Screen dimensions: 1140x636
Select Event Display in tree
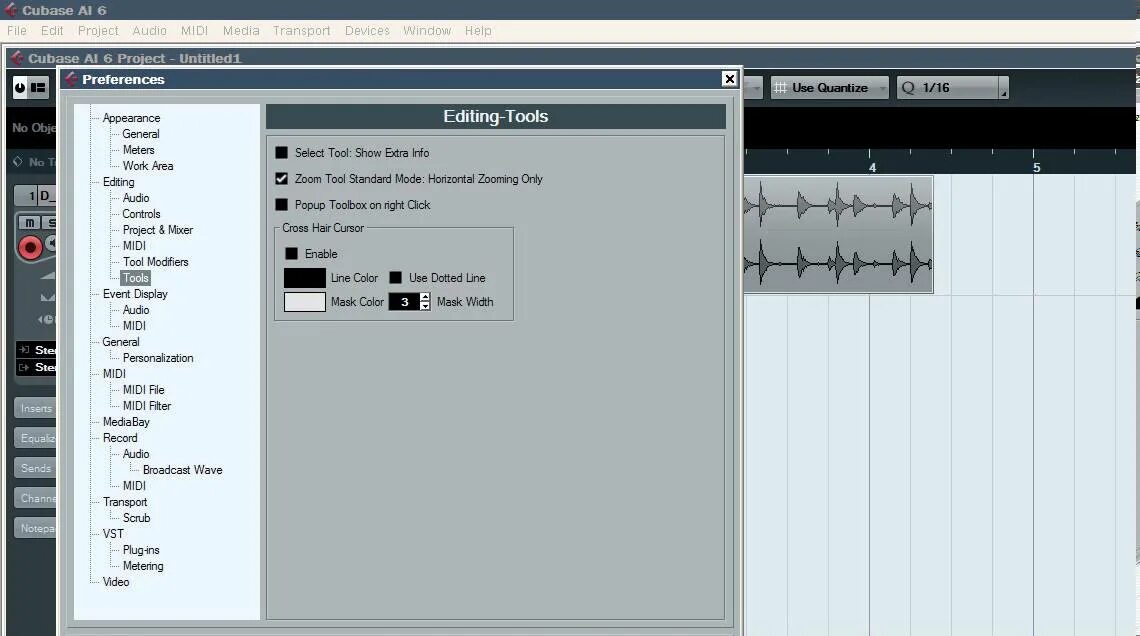135,294
